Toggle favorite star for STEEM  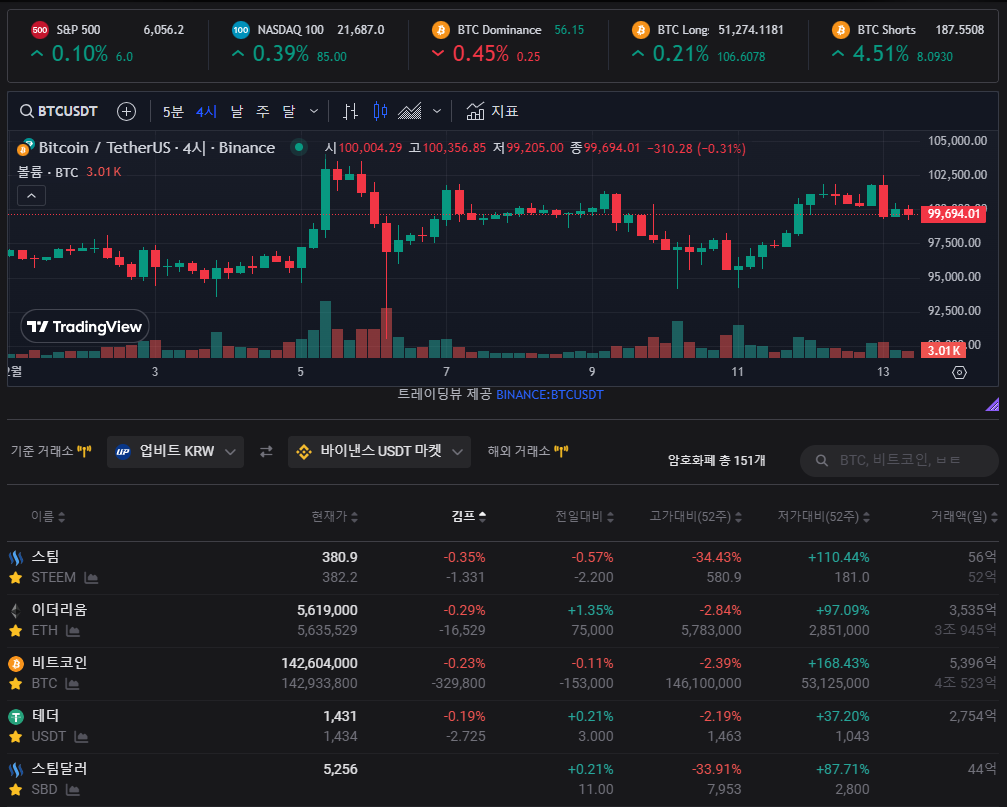coord(16,578)
